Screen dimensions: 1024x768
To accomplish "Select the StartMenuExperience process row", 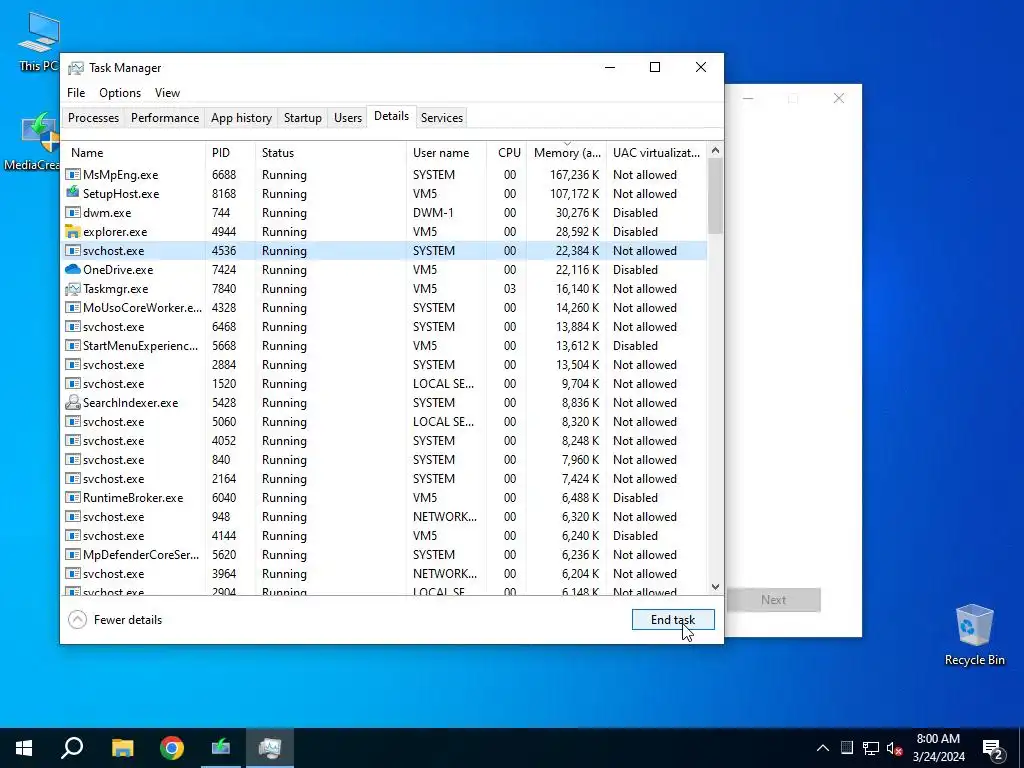I will tap(385, 345).
